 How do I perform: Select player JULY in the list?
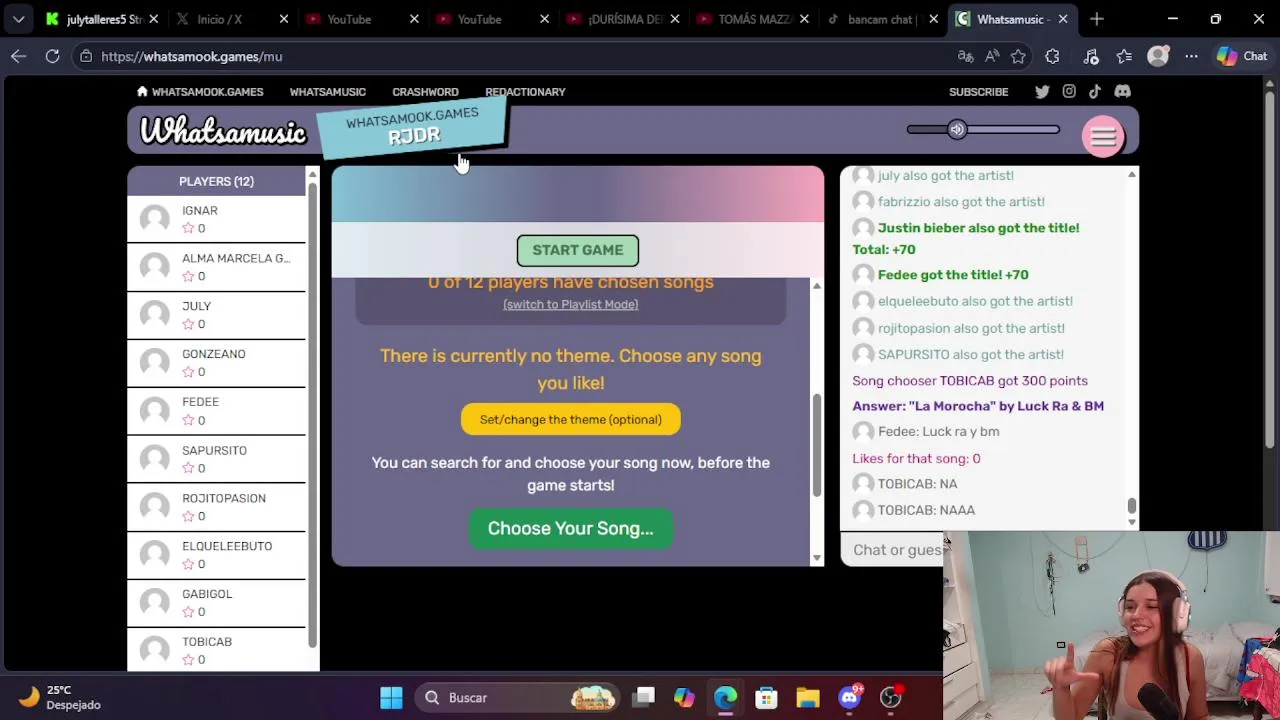tap(216, 315)
